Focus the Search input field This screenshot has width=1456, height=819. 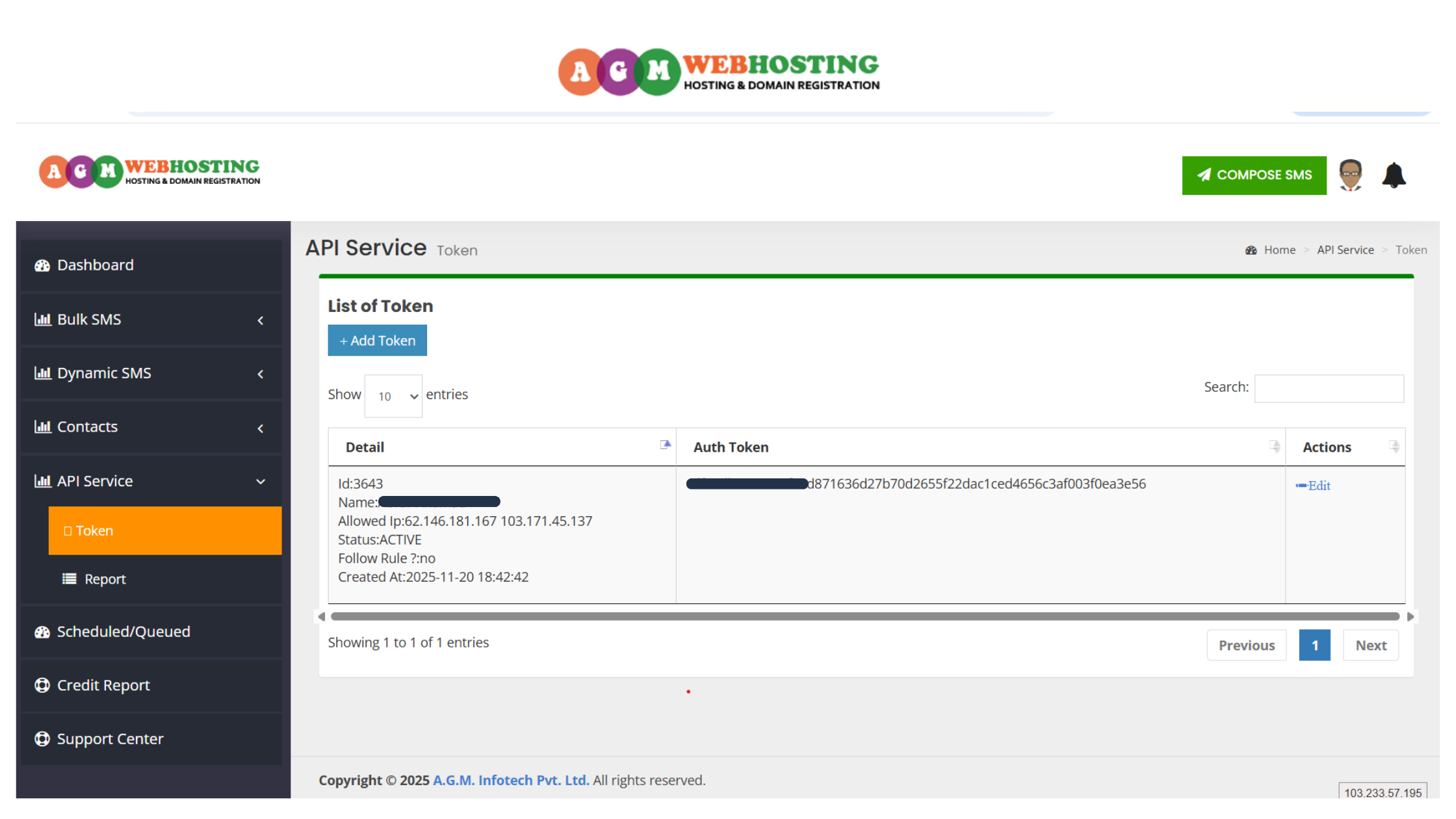1328,388
